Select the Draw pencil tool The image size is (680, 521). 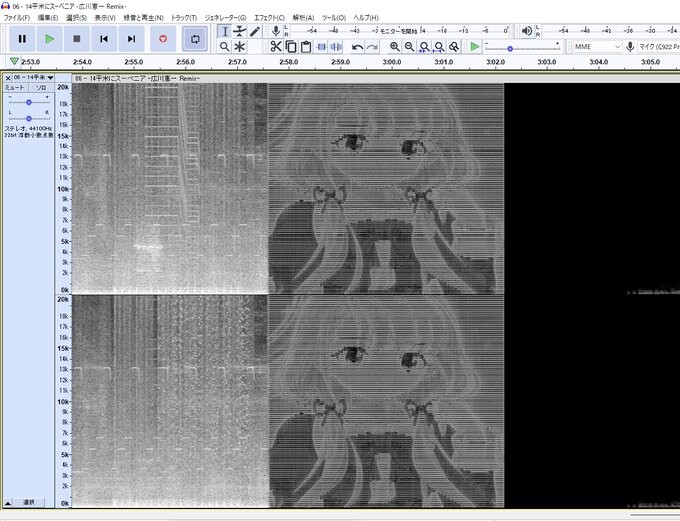coord(255,31)
